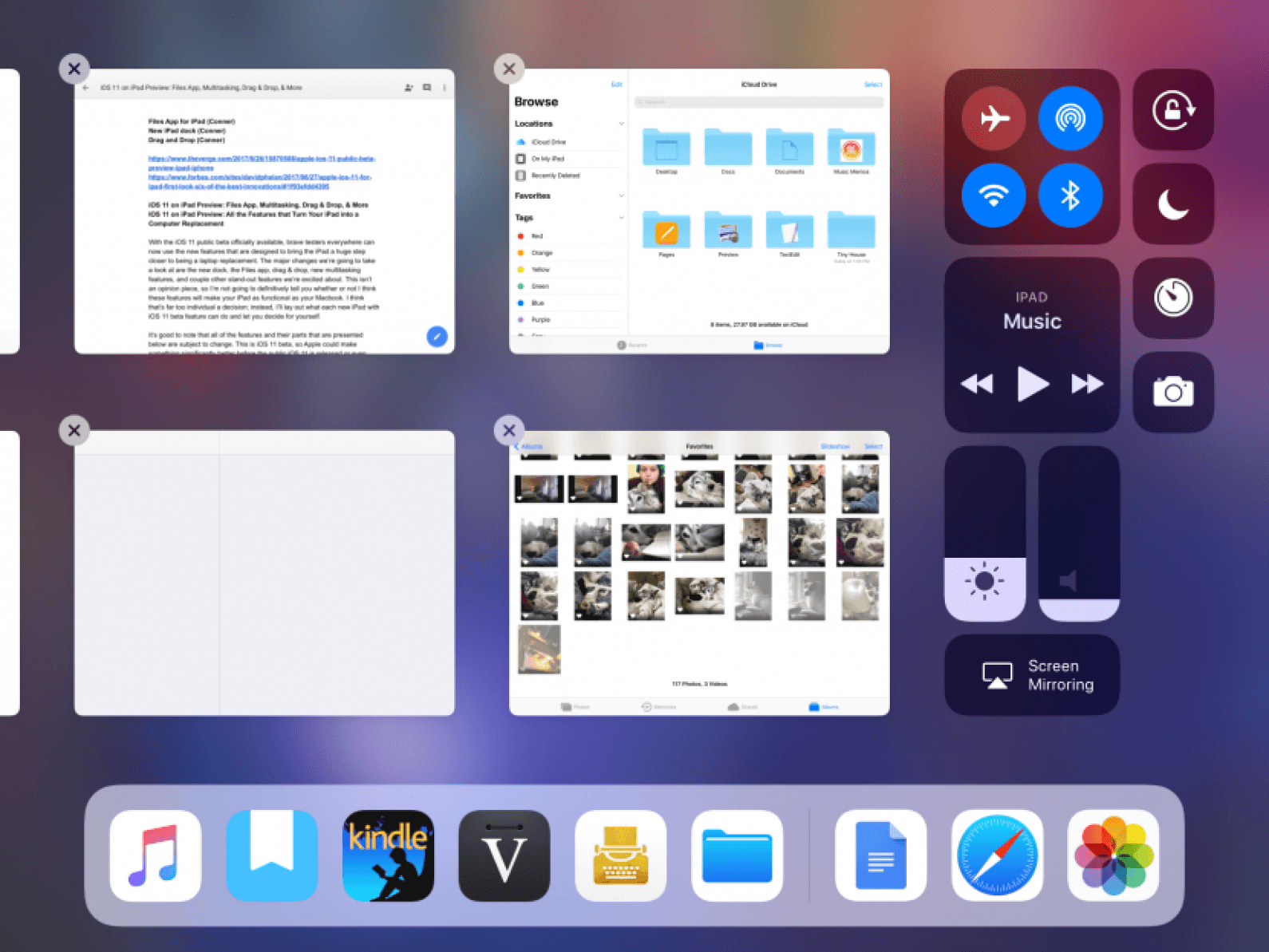Open the Files app in the dock
Image resolution: width=1269 pixels, height=952 pixels.
[737, 855]
